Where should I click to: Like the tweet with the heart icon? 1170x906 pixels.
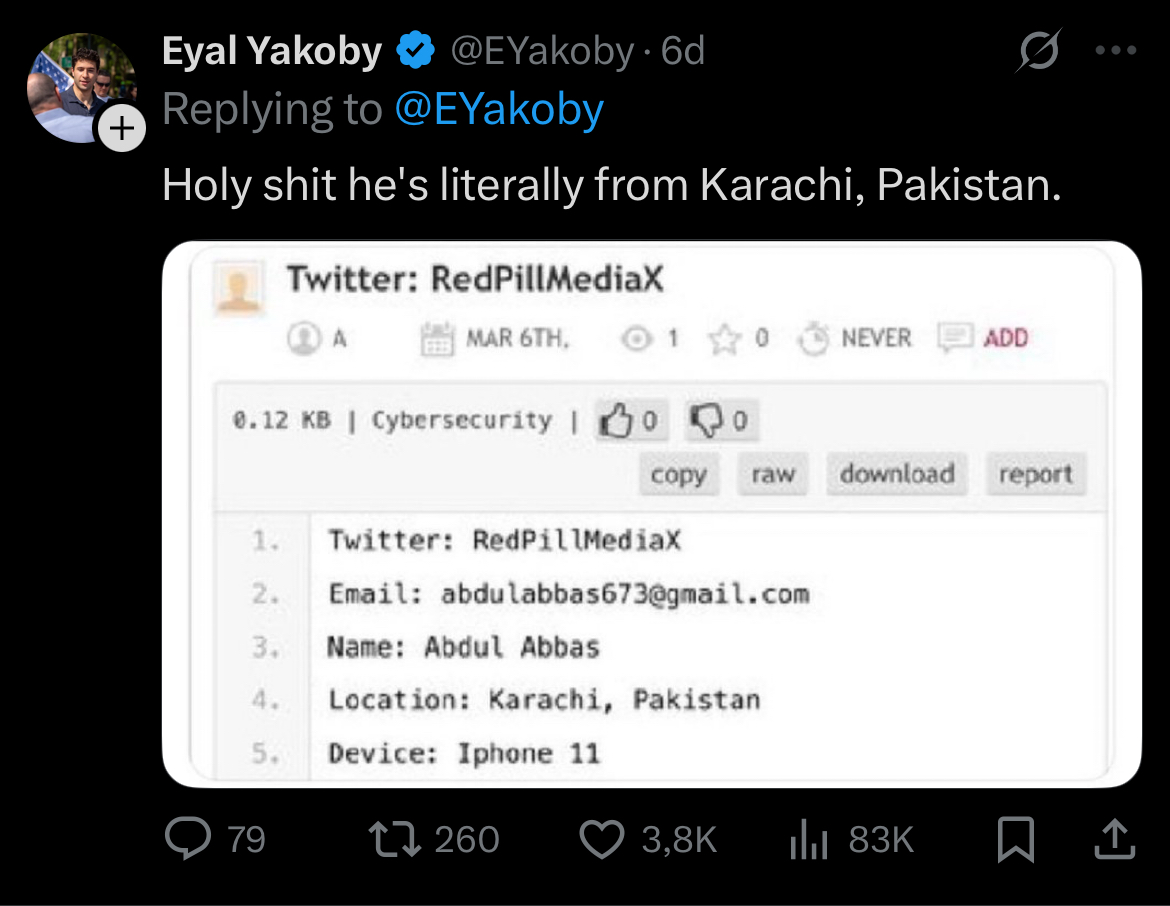pos(602,839)
